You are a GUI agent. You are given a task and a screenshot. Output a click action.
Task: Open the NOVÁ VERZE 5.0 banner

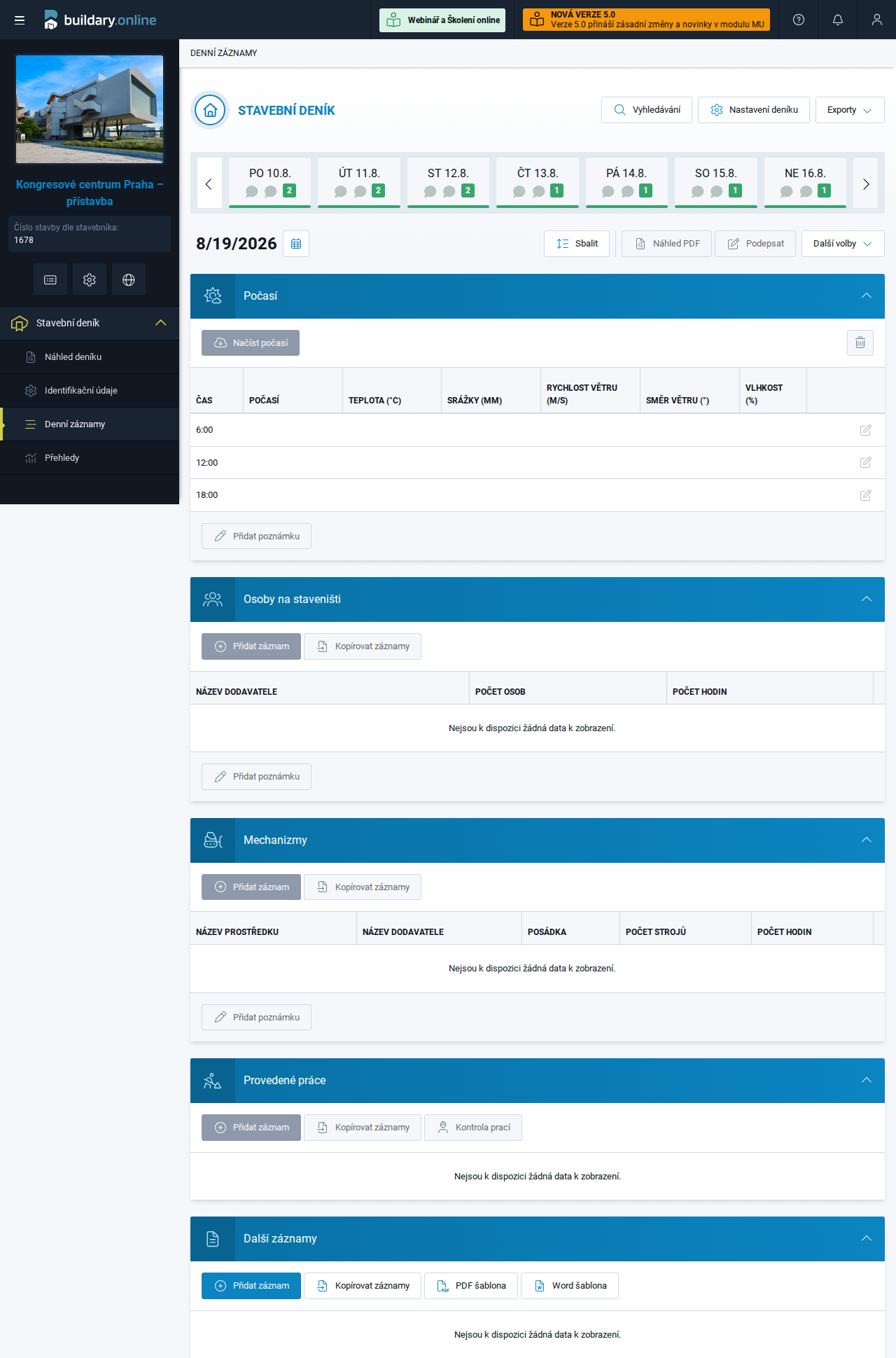point(646,20)
